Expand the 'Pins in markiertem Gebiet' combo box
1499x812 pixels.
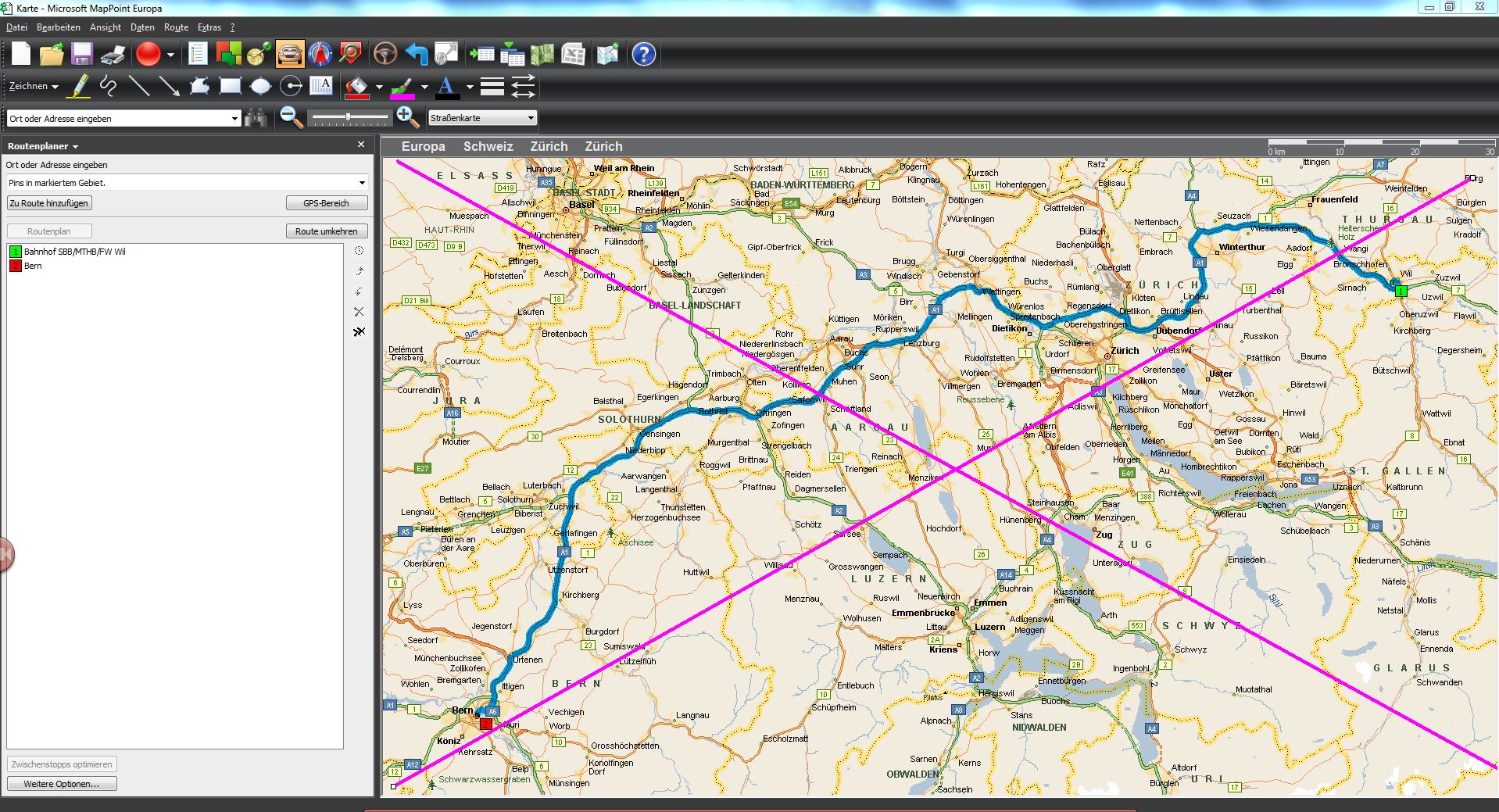(x=361, y=183)
